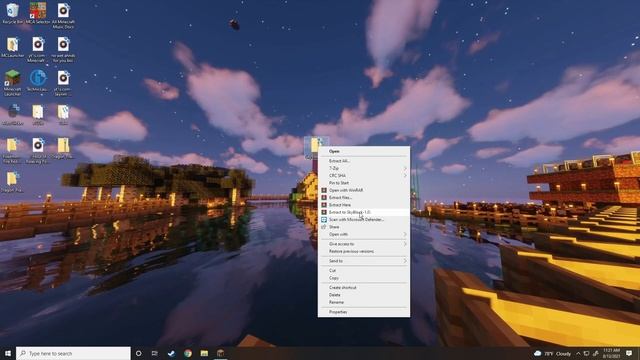Choose Copy in the context menu
This screenshot has height=360, width=640.
coord(364,278)
